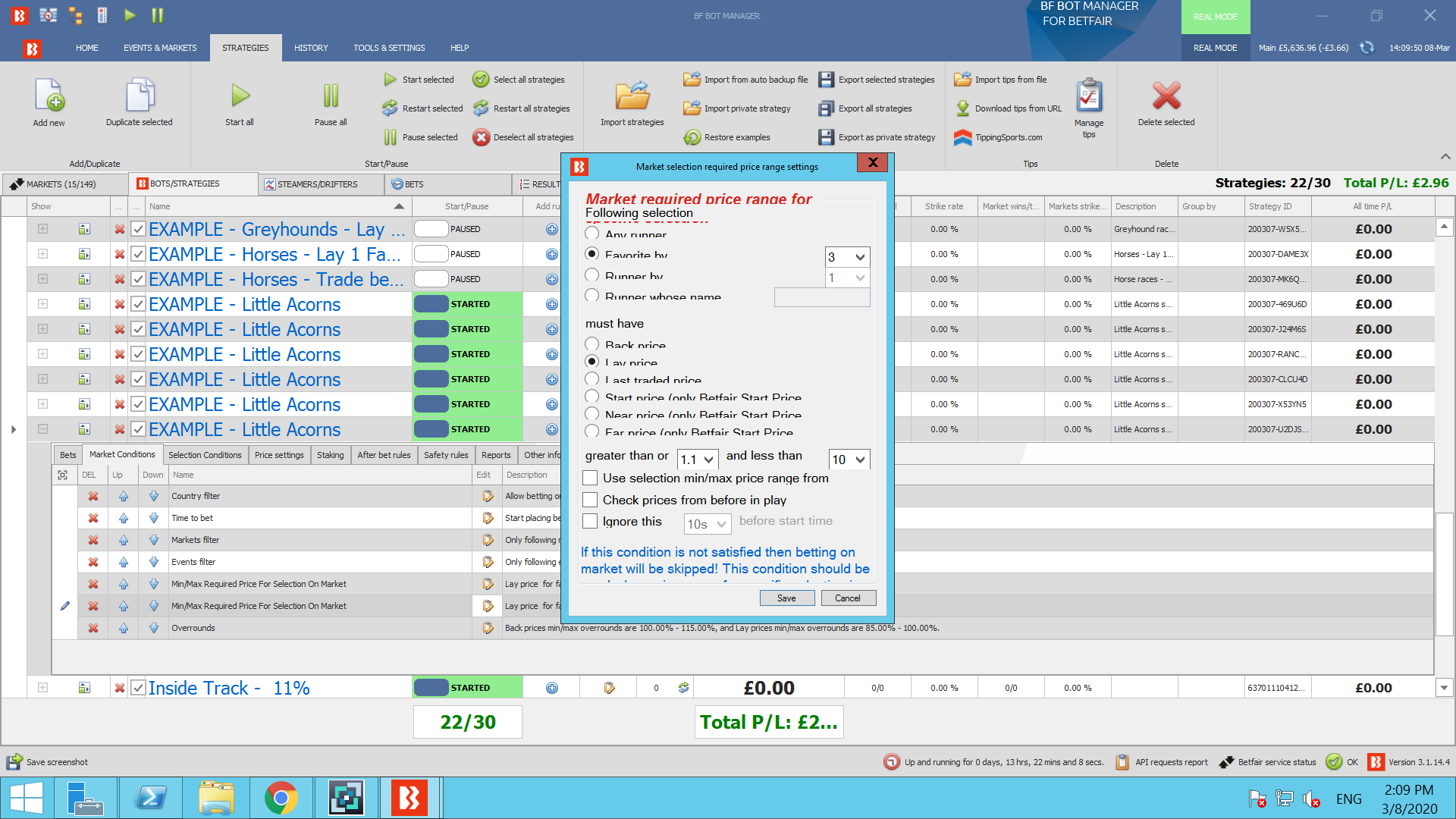Click Download tips from URL
Viewport: 1456px width, 819px height.
click(1008, 108)
